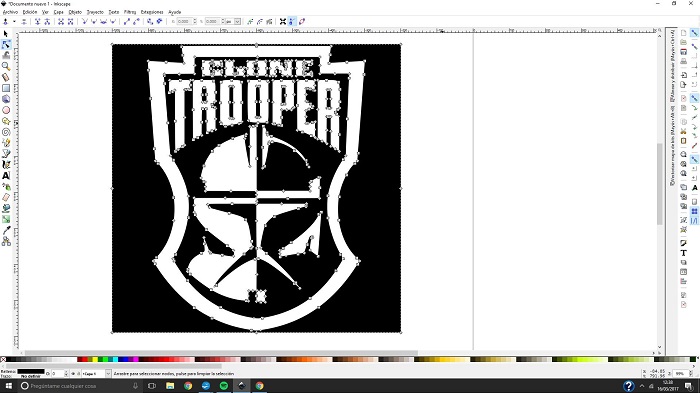This screenshot has height=393, width=700.
Task: Toggle edit mask button
Action: click(259, 21)
